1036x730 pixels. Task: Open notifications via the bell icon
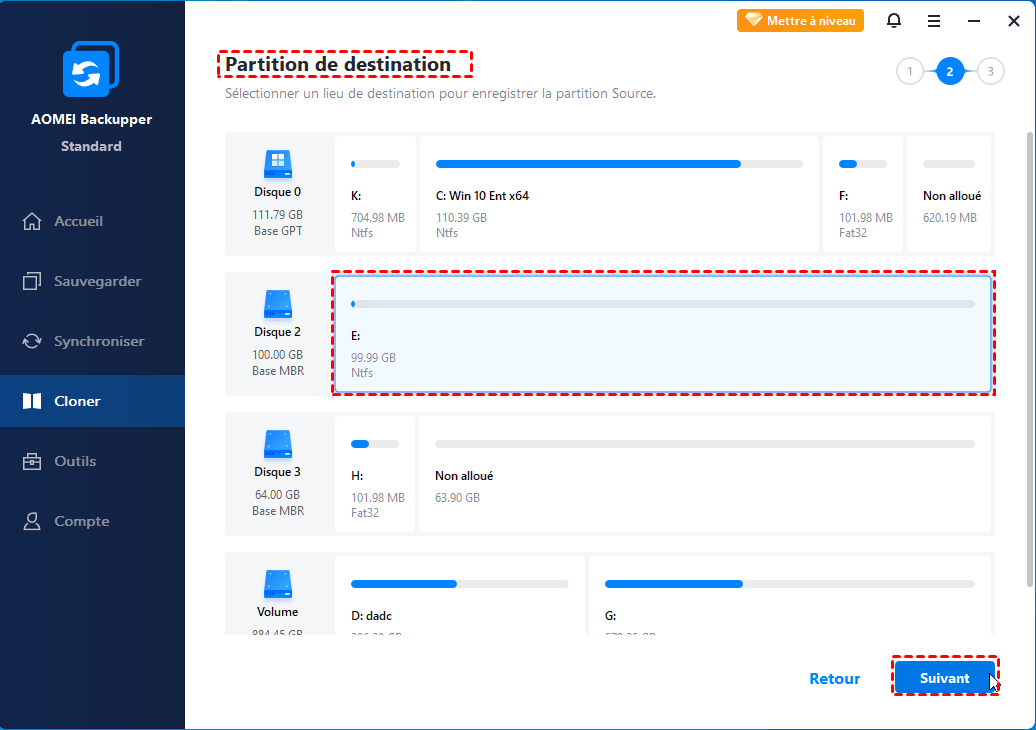tap(894, 20)
